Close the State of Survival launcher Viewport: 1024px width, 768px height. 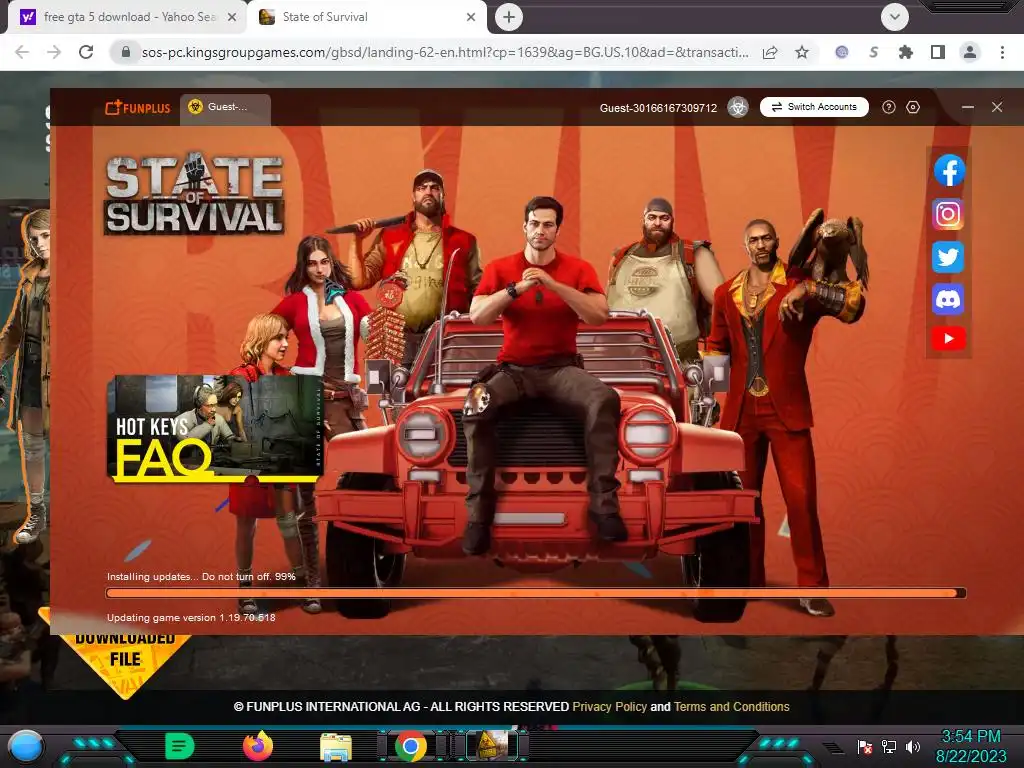[997, 107]
